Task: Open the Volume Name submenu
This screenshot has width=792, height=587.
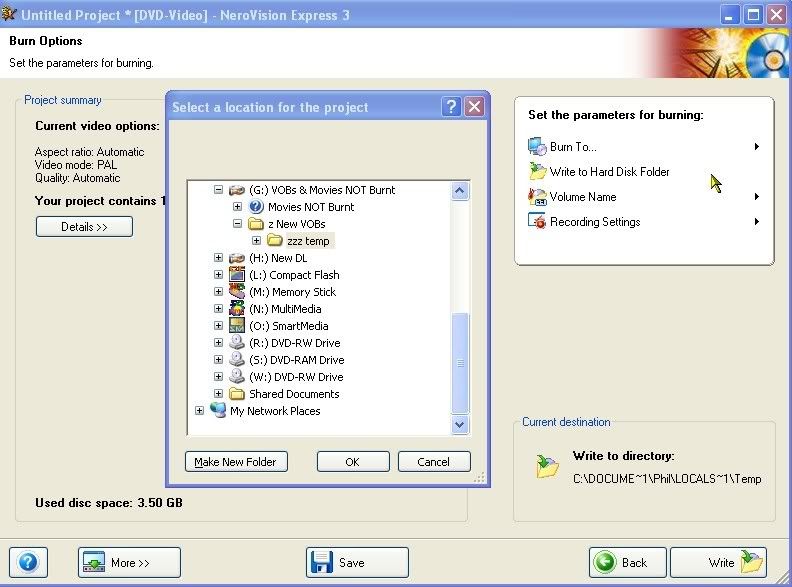Action: (x=644, y=197)
